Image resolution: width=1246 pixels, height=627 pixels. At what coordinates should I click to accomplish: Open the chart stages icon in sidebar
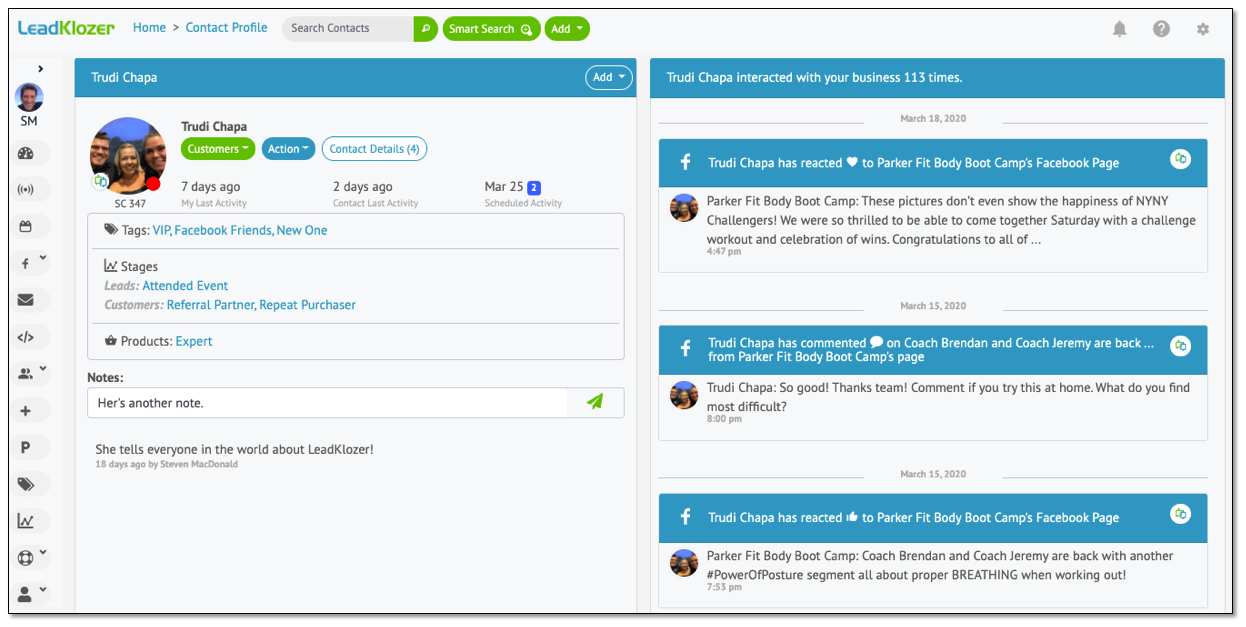[x=26, y=521]
